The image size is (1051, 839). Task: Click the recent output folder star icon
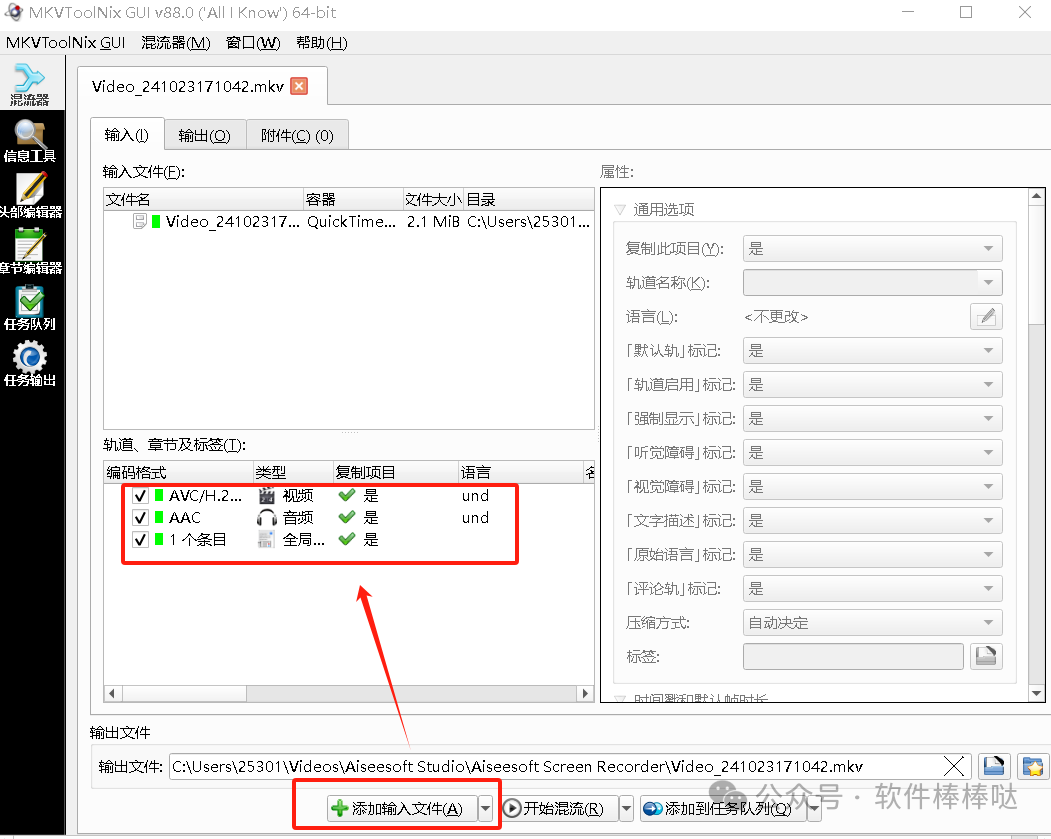coord(1033,766)
